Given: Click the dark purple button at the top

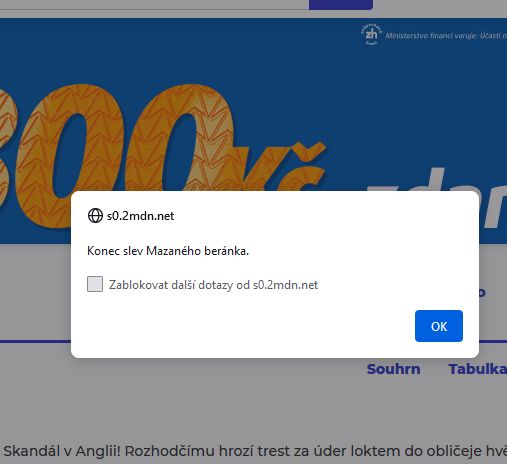Looking at the screenshot, I should coord(341,5).
